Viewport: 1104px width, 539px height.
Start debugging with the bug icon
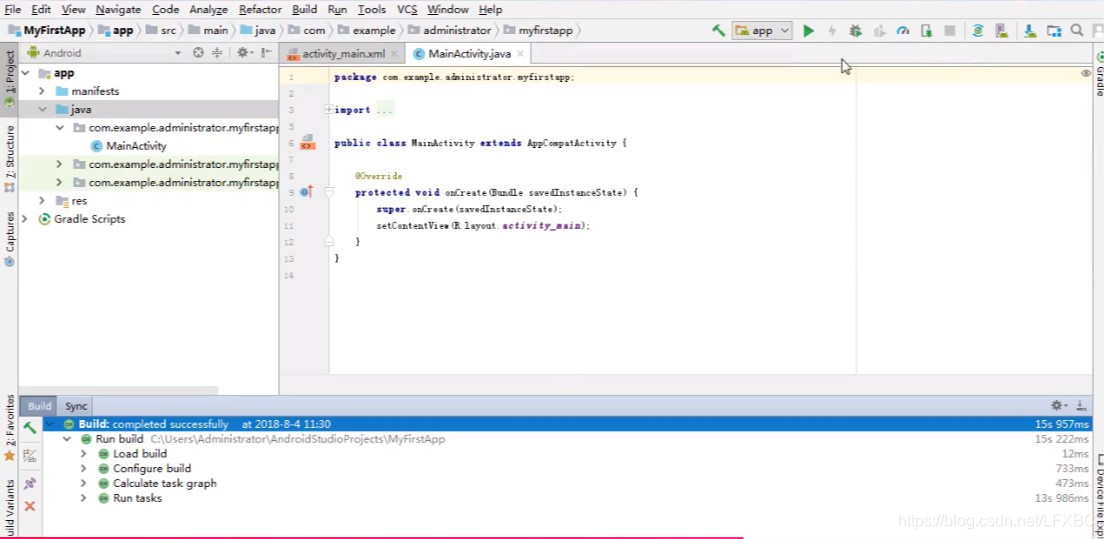(x=855, y=30)
